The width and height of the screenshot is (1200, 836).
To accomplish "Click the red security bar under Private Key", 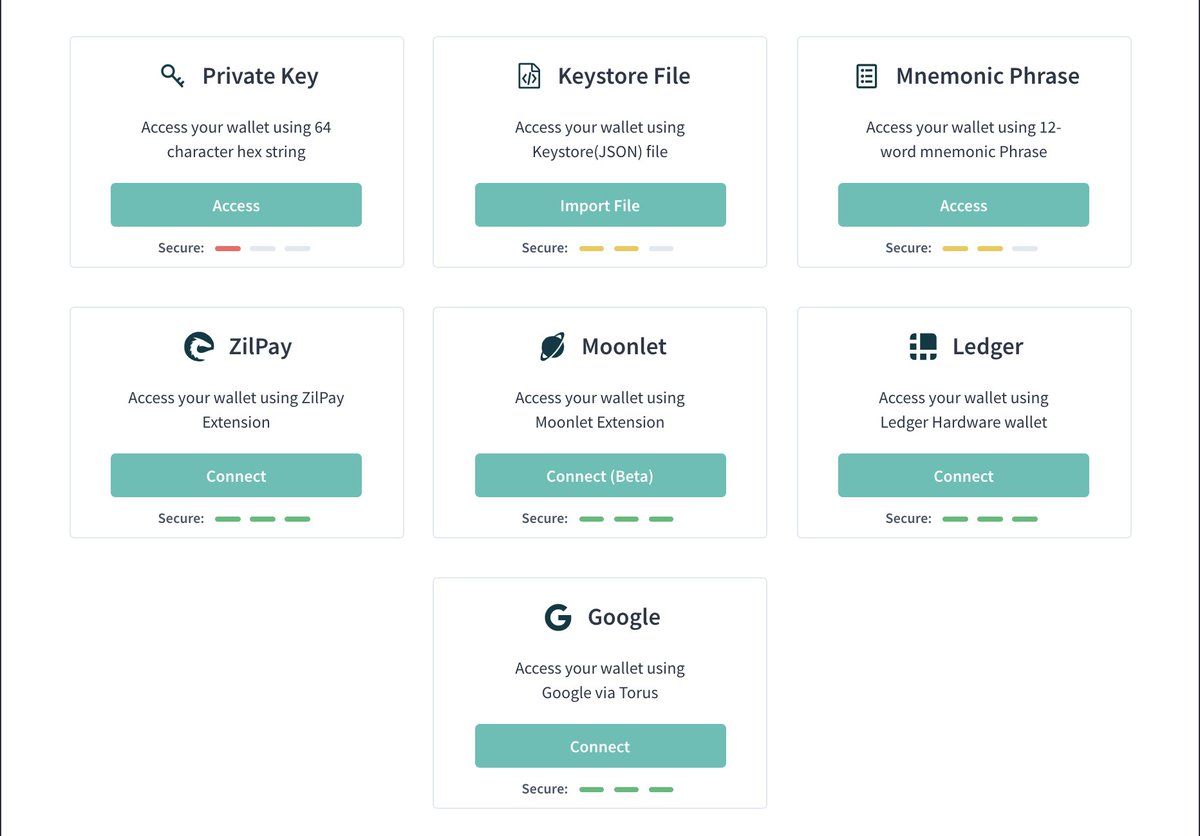I will (x=228, y=248).
